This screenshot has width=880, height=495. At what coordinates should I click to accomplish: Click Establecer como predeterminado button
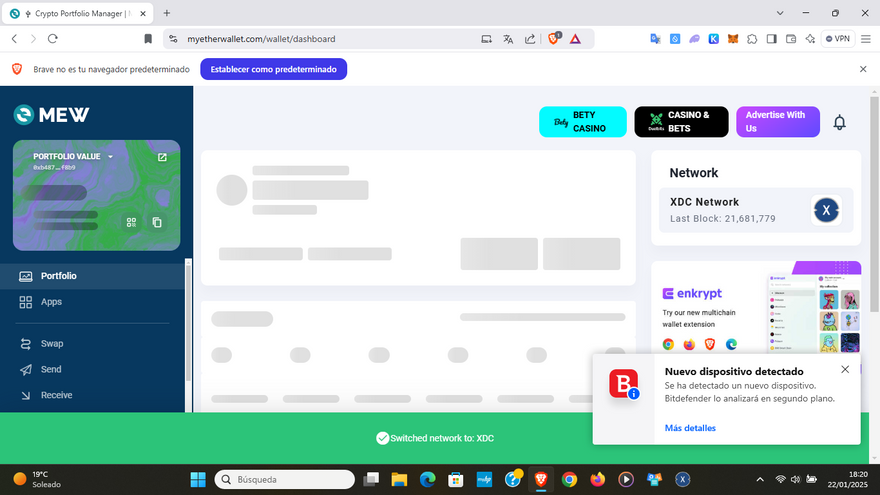pyautogui.click(x=274, y=69)
